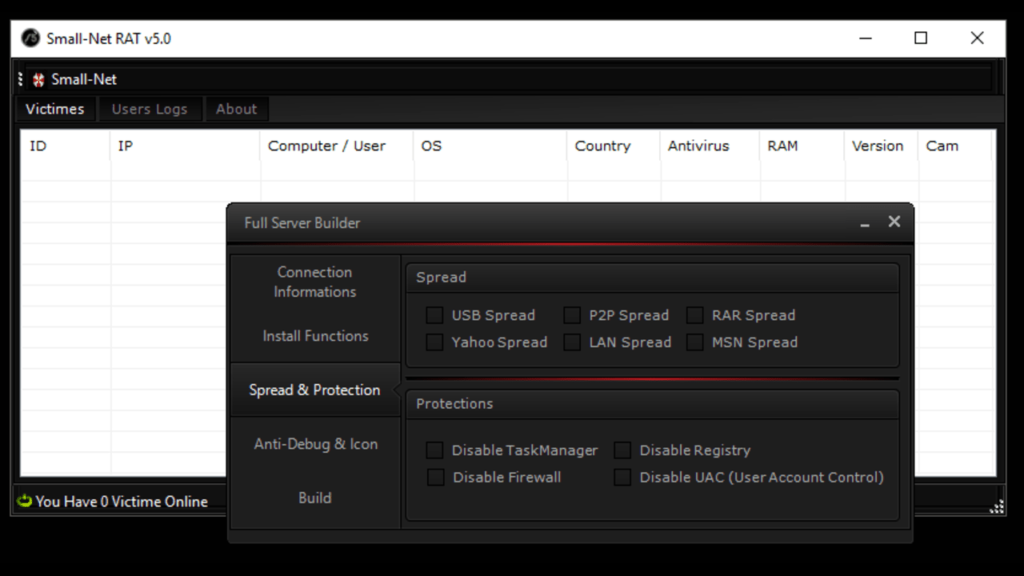Click the RAM column header
This screenshot has height=576, width=1024.
[802, 146]
